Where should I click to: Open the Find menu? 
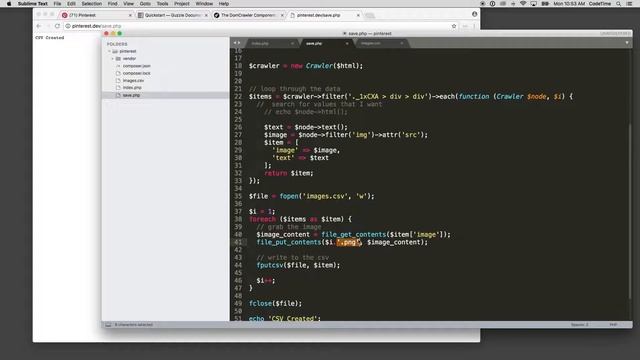pos(113,4)
